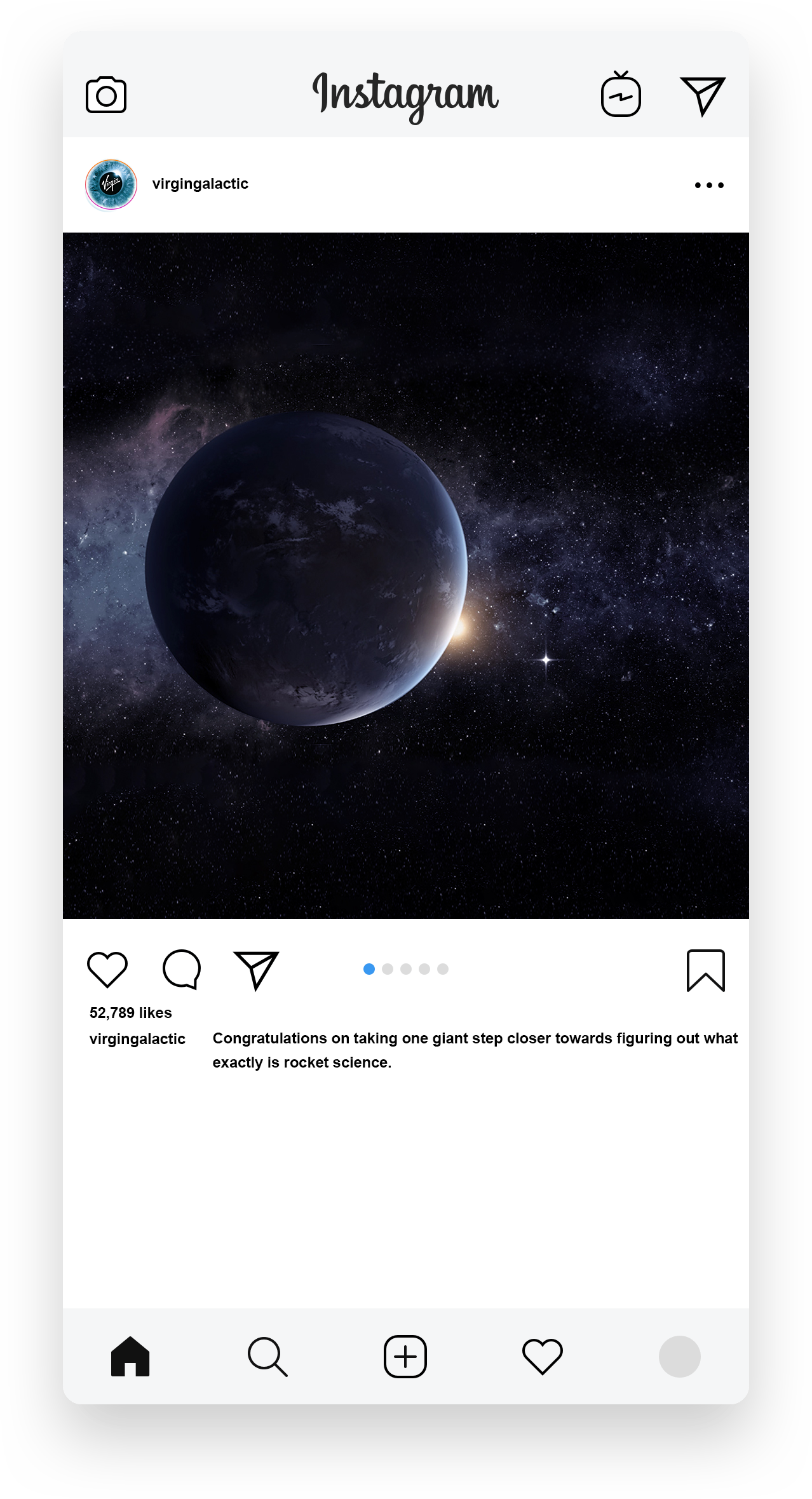This screenshot has height=1499, width=812.
Task: Open IGTV from the top bar
Action: coord(621,94)
